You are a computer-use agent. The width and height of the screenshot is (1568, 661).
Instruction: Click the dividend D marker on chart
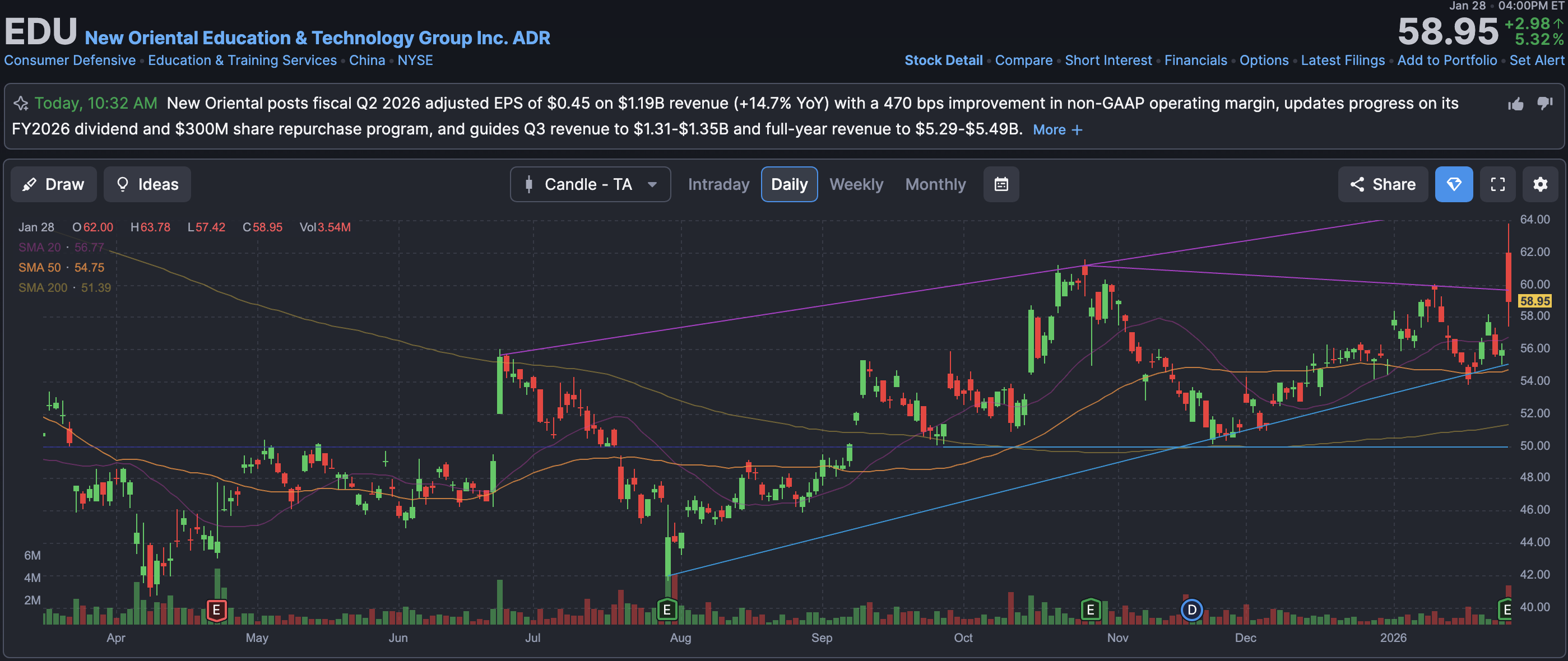click(1191, 610)
